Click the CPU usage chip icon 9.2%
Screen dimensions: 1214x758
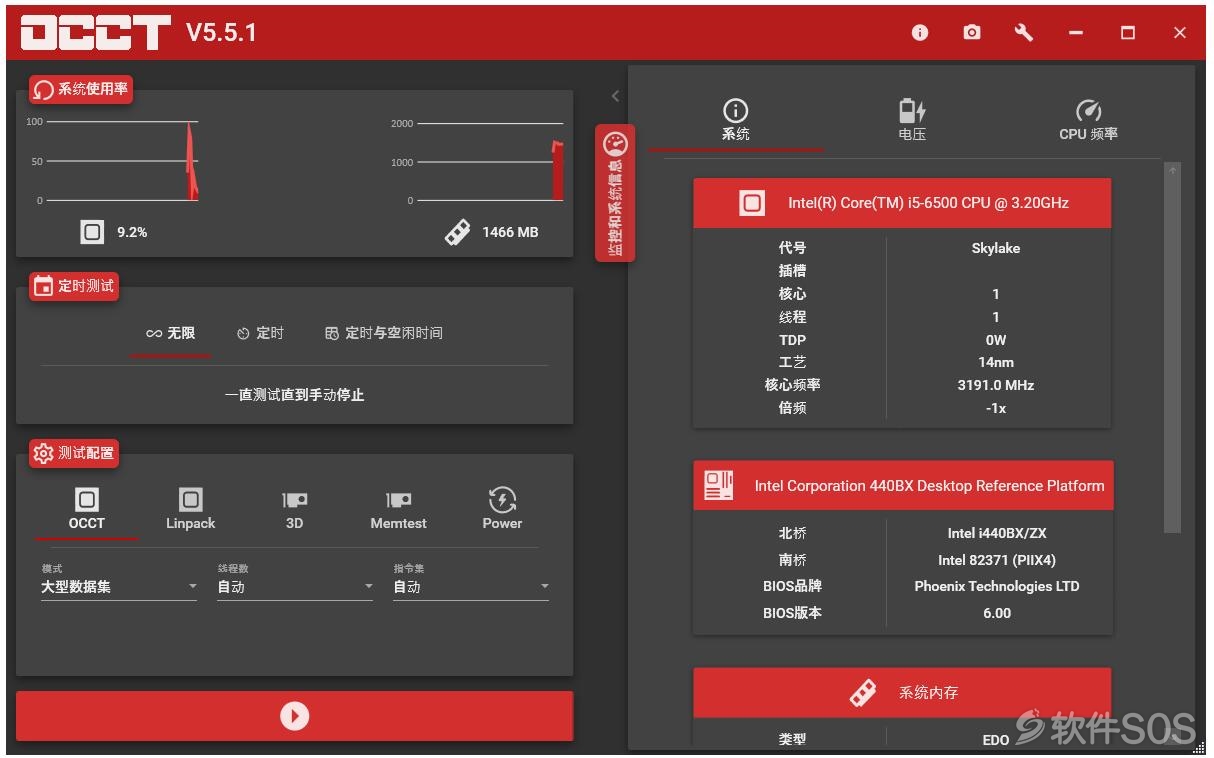coord(92,232)
